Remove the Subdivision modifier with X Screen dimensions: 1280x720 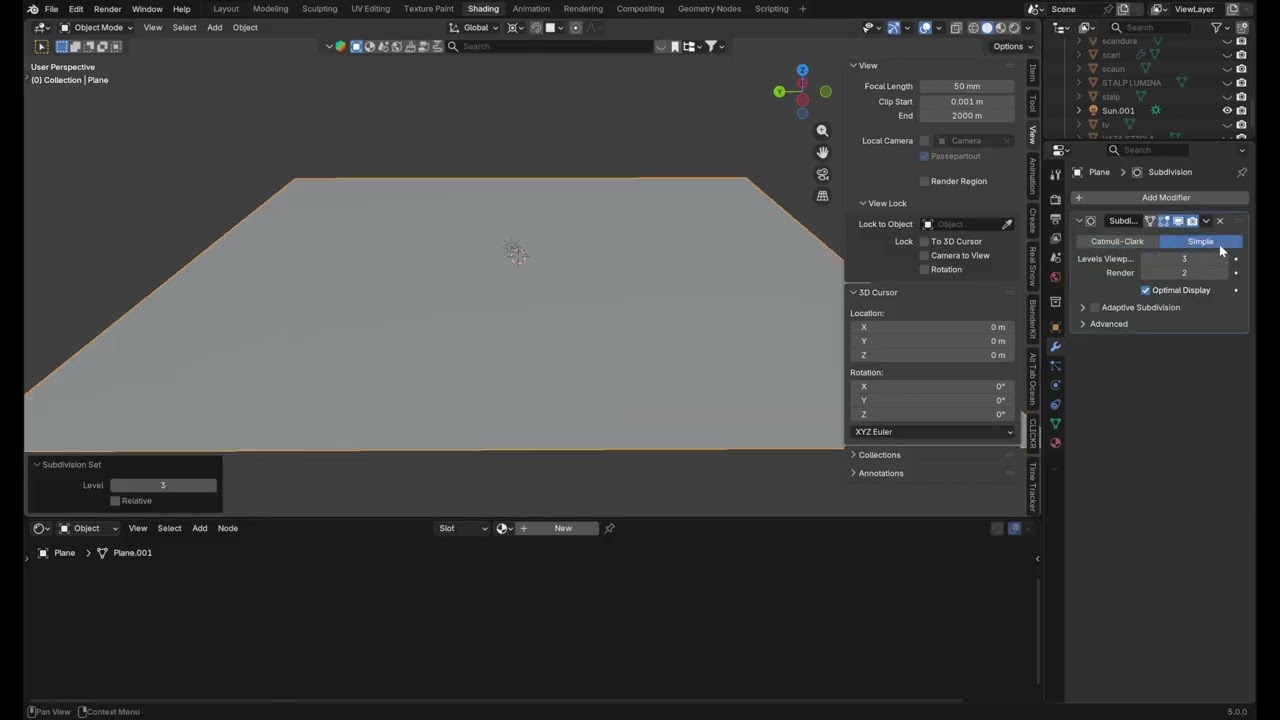click(x=1220, y=221)
